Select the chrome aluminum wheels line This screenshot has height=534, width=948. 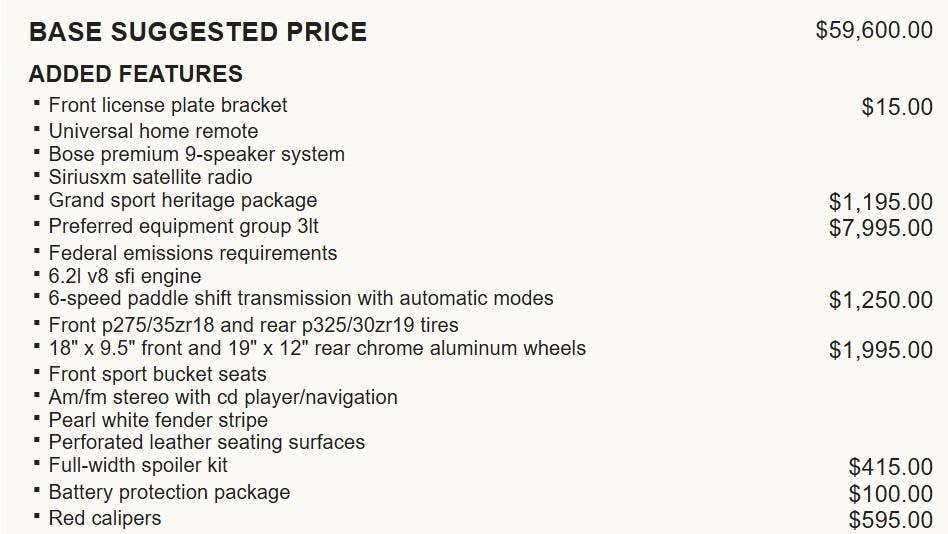tap(317, 348)
